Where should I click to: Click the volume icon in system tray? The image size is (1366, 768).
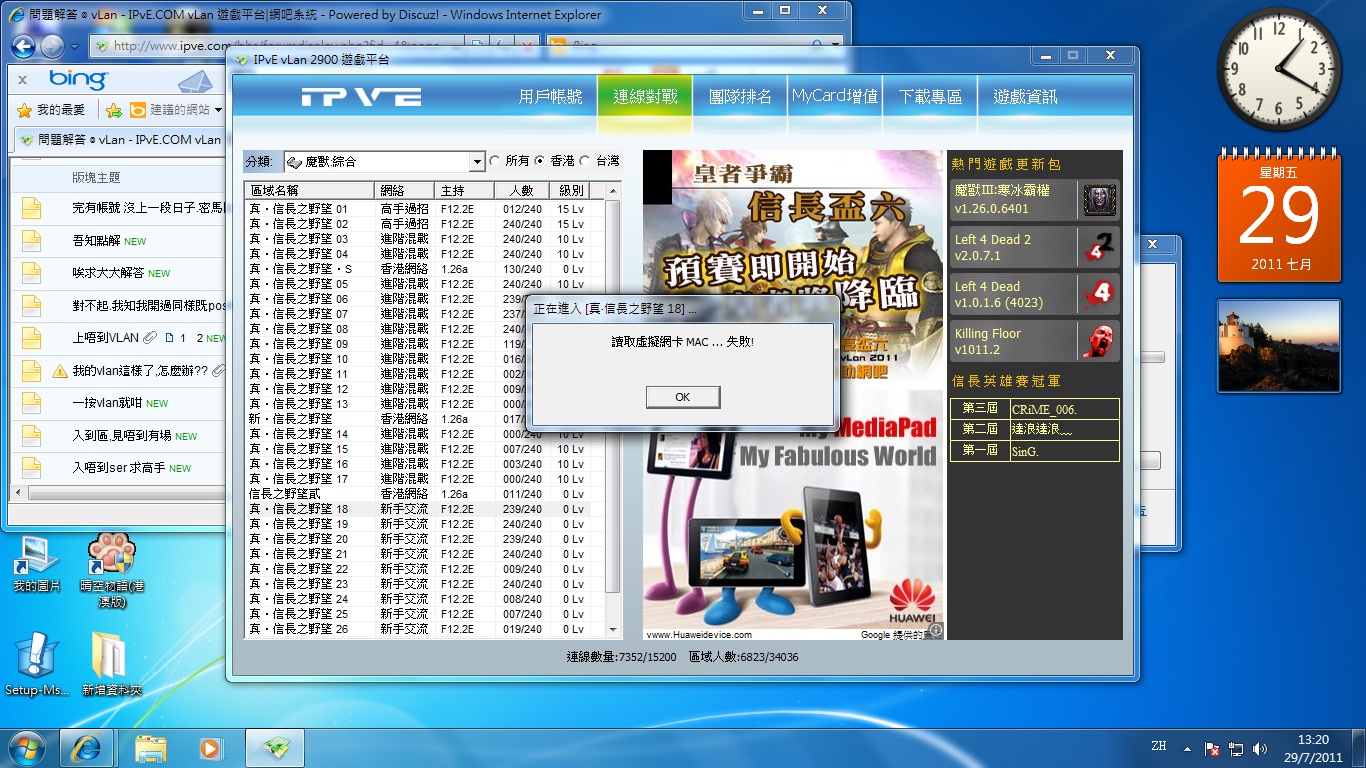coord(1260,748)
